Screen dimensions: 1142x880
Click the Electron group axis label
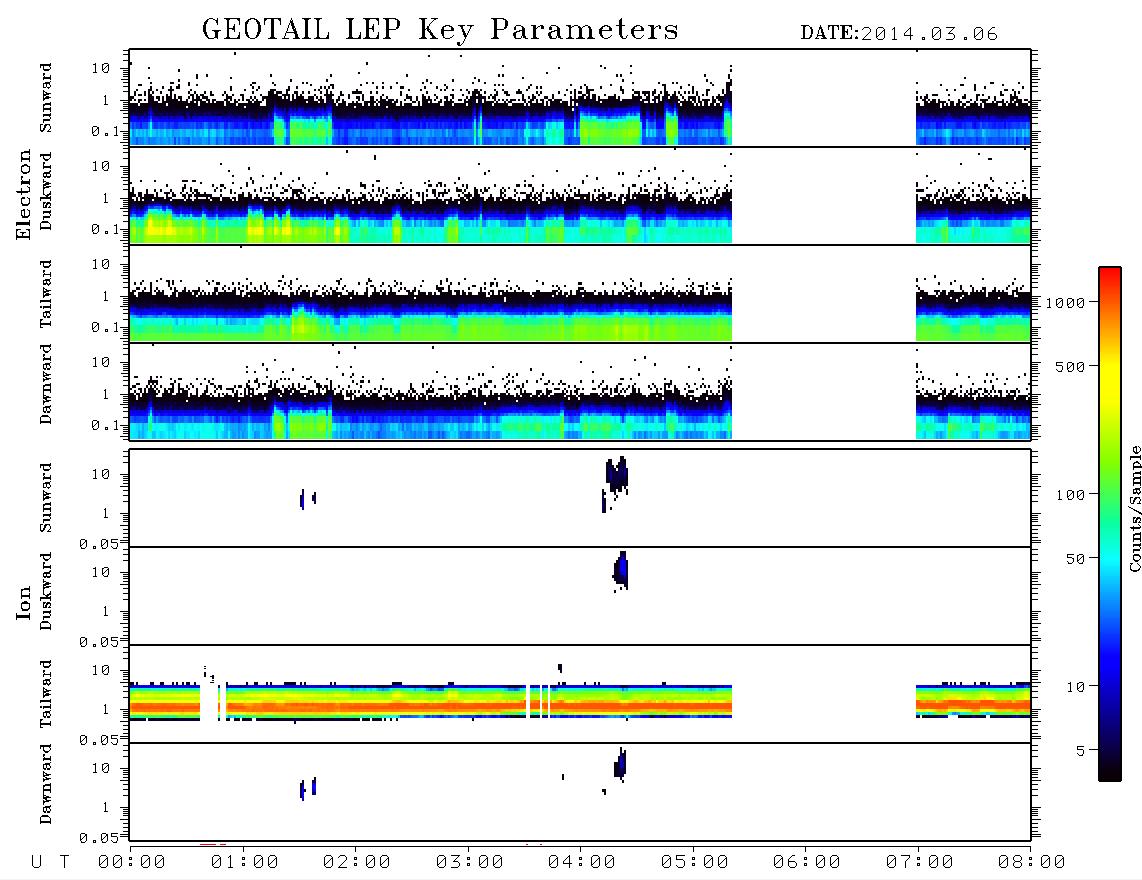point(24,194)
